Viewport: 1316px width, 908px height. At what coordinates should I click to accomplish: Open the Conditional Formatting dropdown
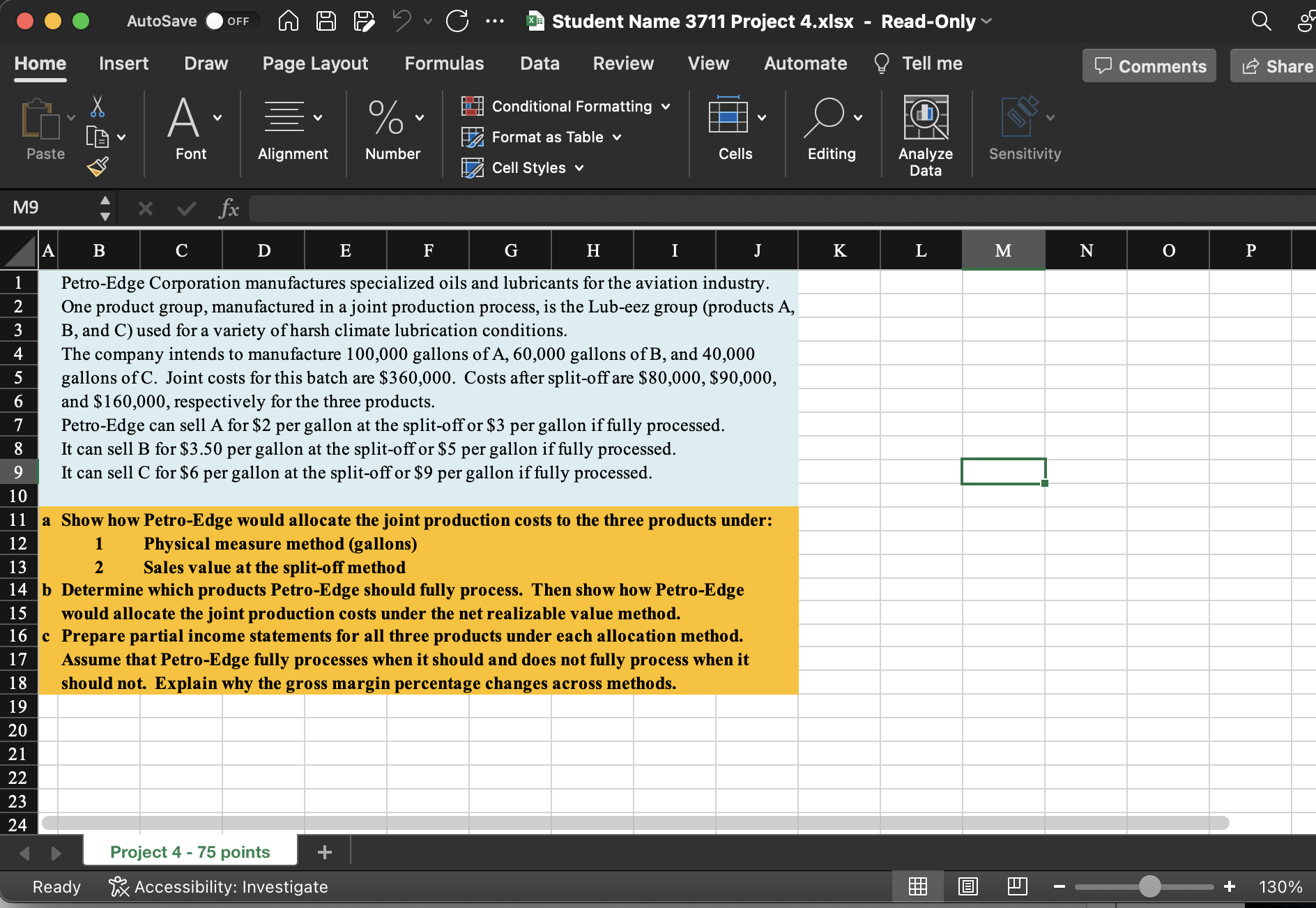566,106
